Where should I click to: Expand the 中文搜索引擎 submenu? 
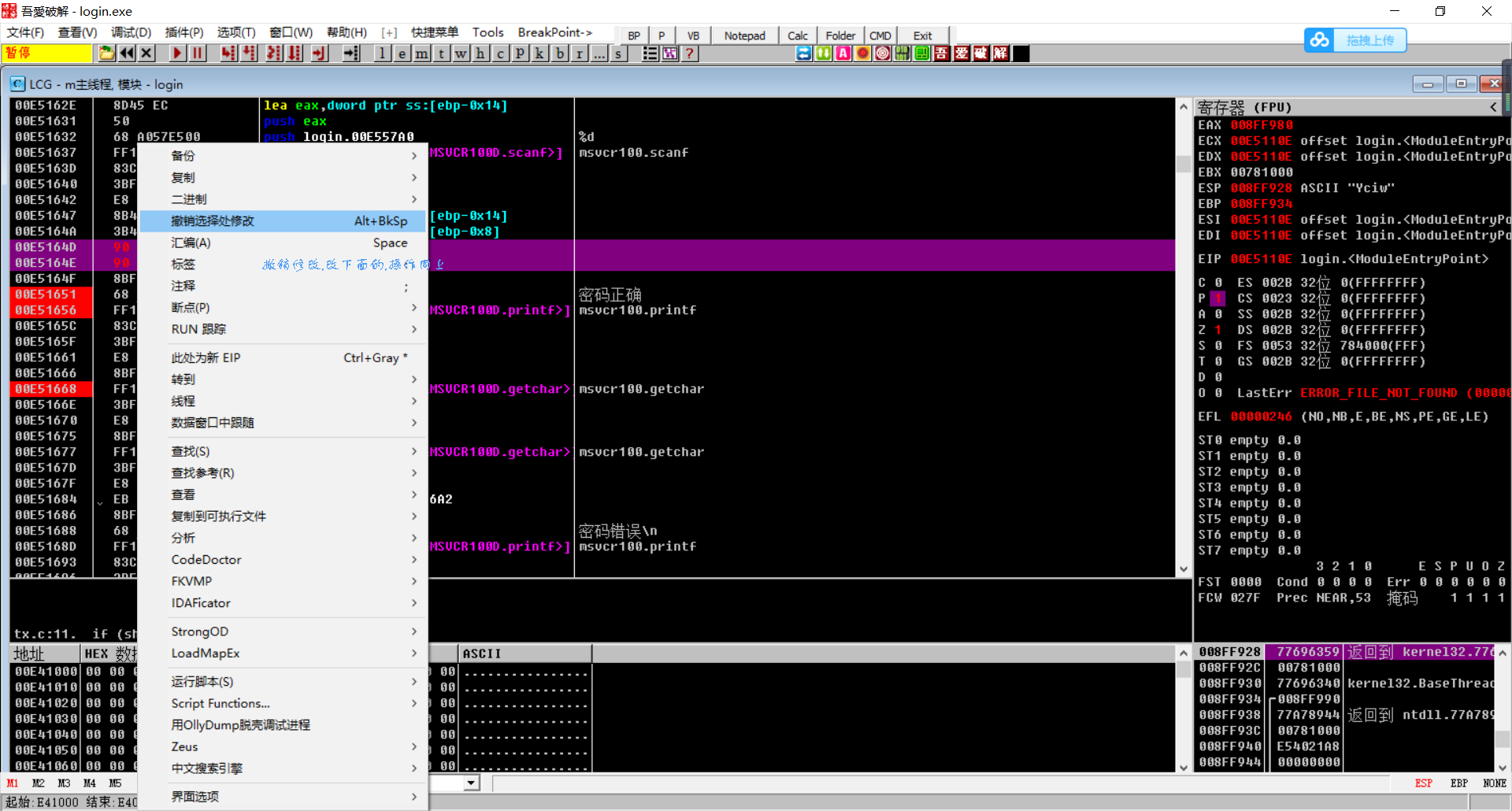(283, 768)
